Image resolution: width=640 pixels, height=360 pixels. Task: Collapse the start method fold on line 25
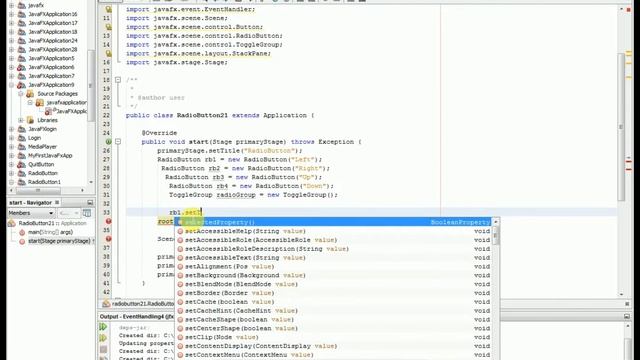pos(118,142)
